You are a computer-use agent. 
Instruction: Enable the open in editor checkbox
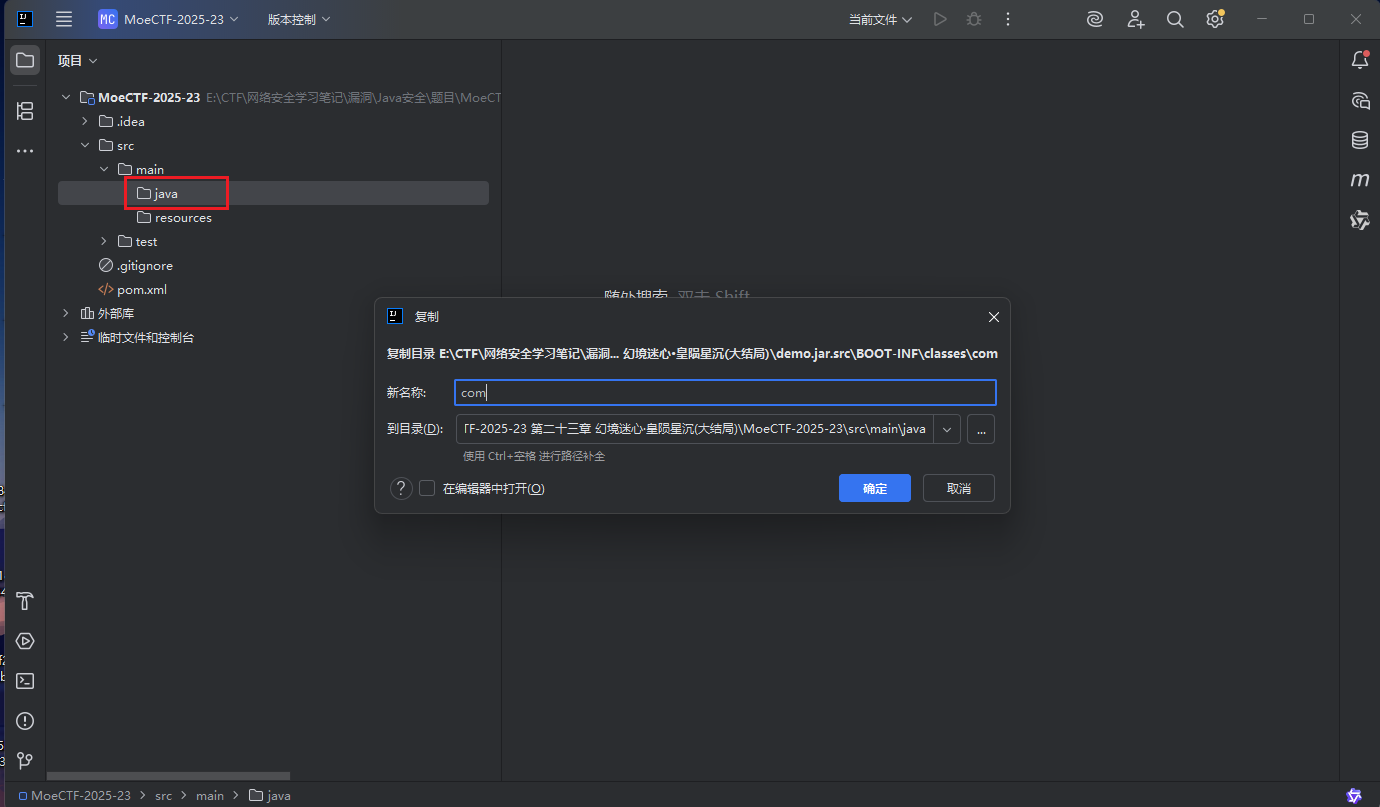click(x=427, y=488)
